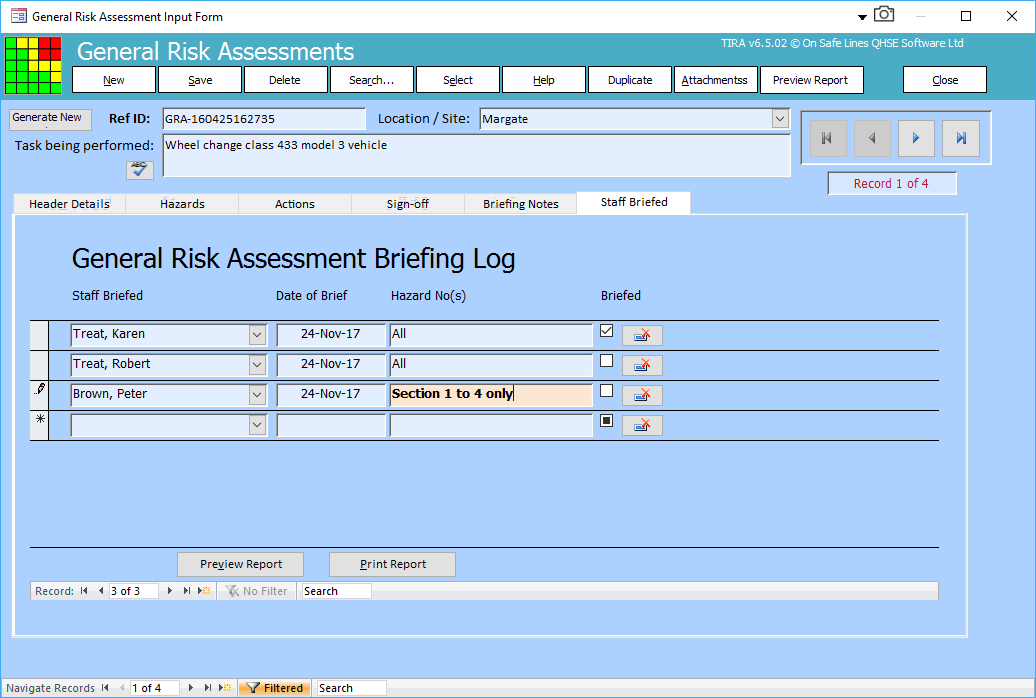1036x698 pixels.
Task: Go to next record using large blue arrow
Action: coord(916,138)
